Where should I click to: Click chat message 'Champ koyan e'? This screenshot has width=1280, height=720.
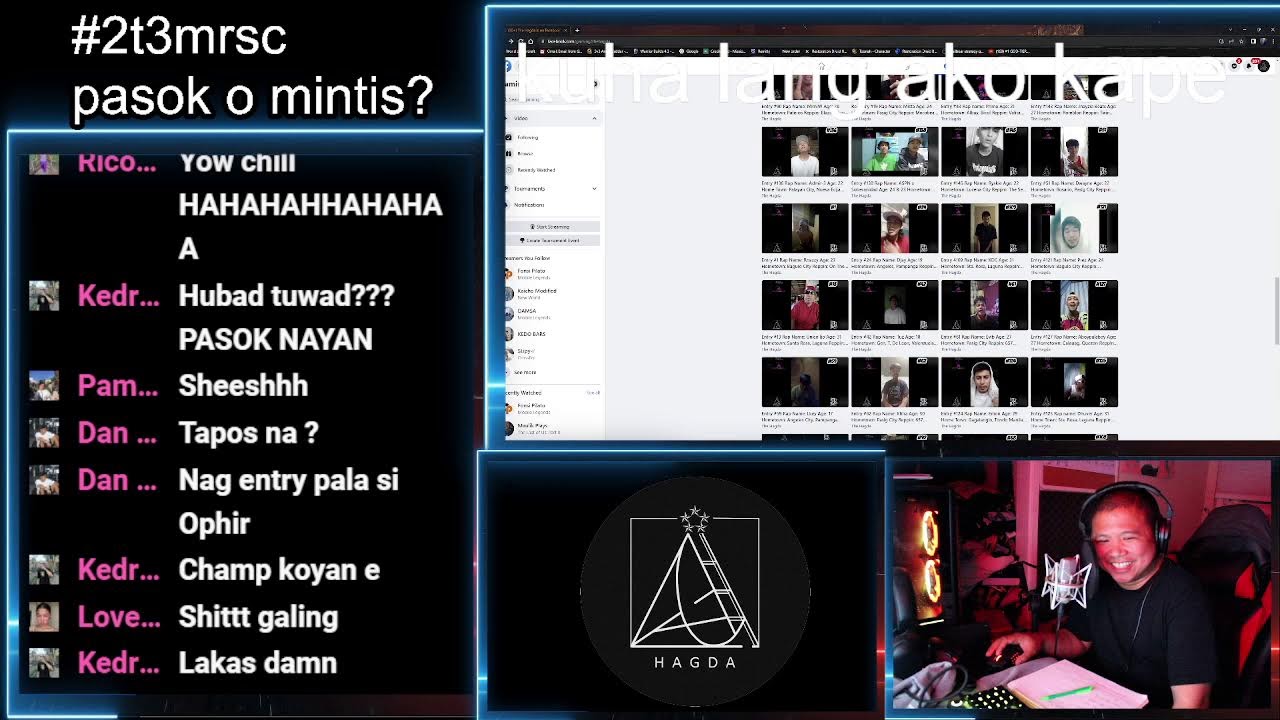(x=279, y=570)
